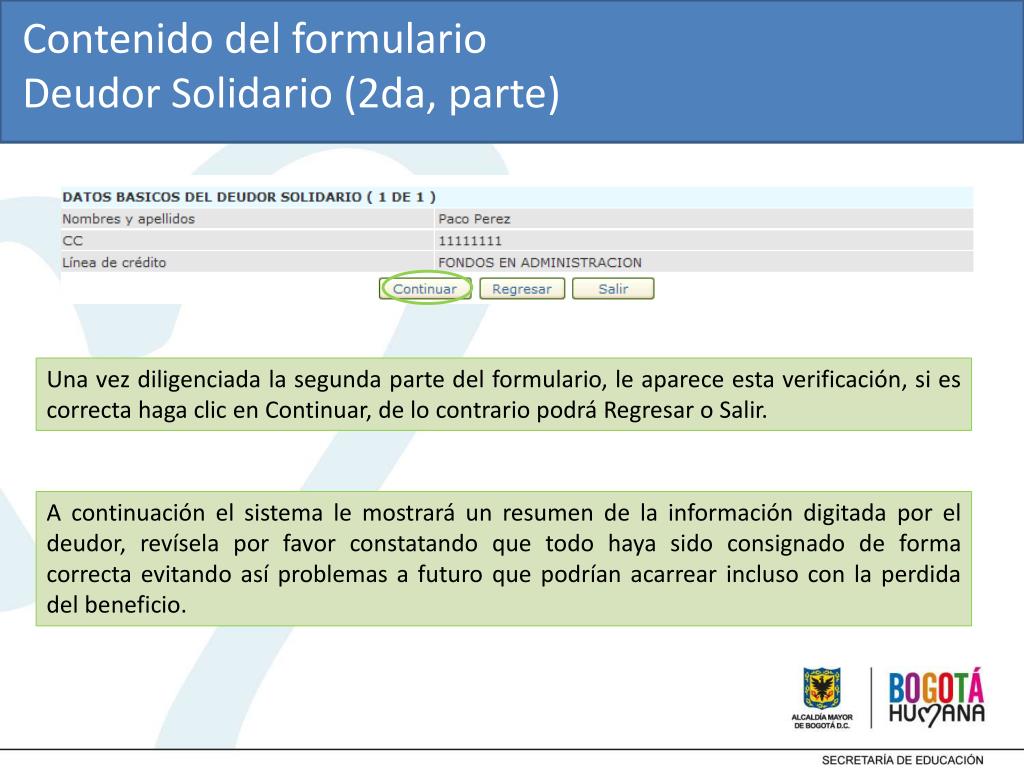The image size is (1024, 768).
Task: Select the name value 'Paco Perez'
Action: (x=474, y=219)
